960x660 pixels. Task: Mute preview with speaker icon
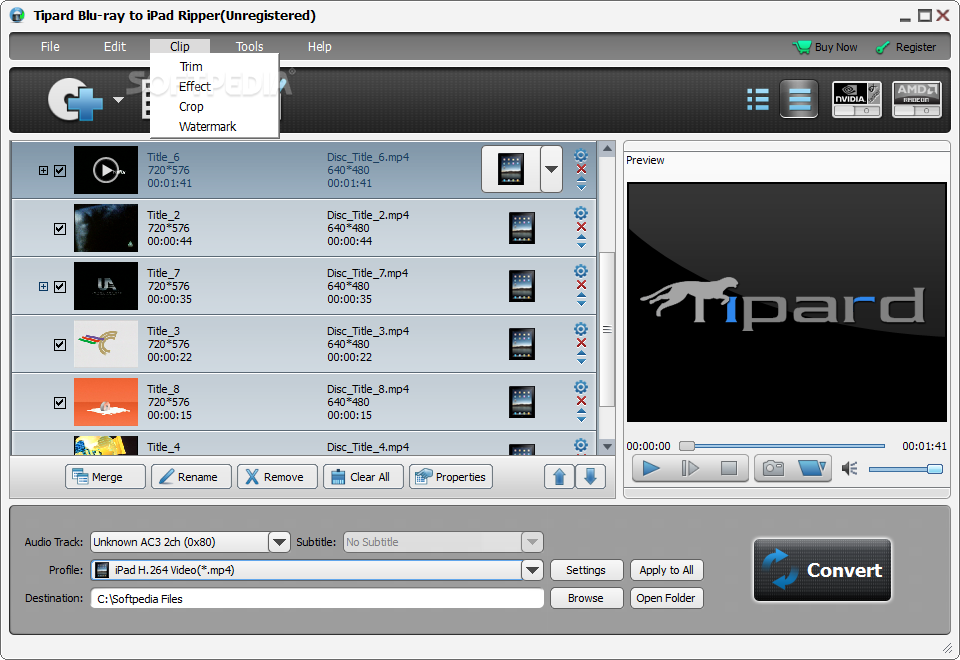click(x=849, y=469)
